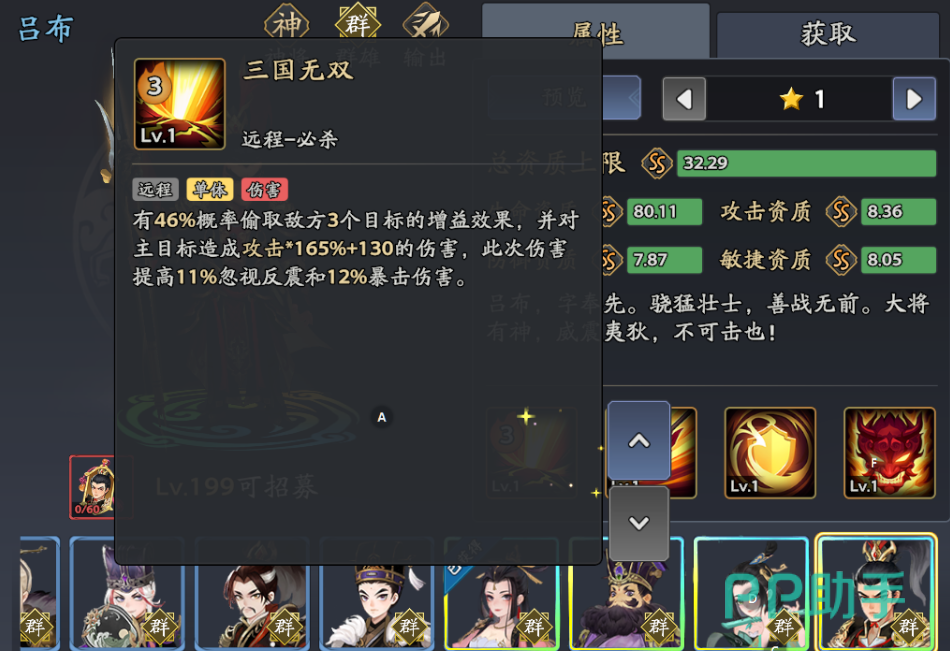Click the SS badge next to 攻击资质
The height and width of the screenshot is (651, 950).
(x=841, y=211)
